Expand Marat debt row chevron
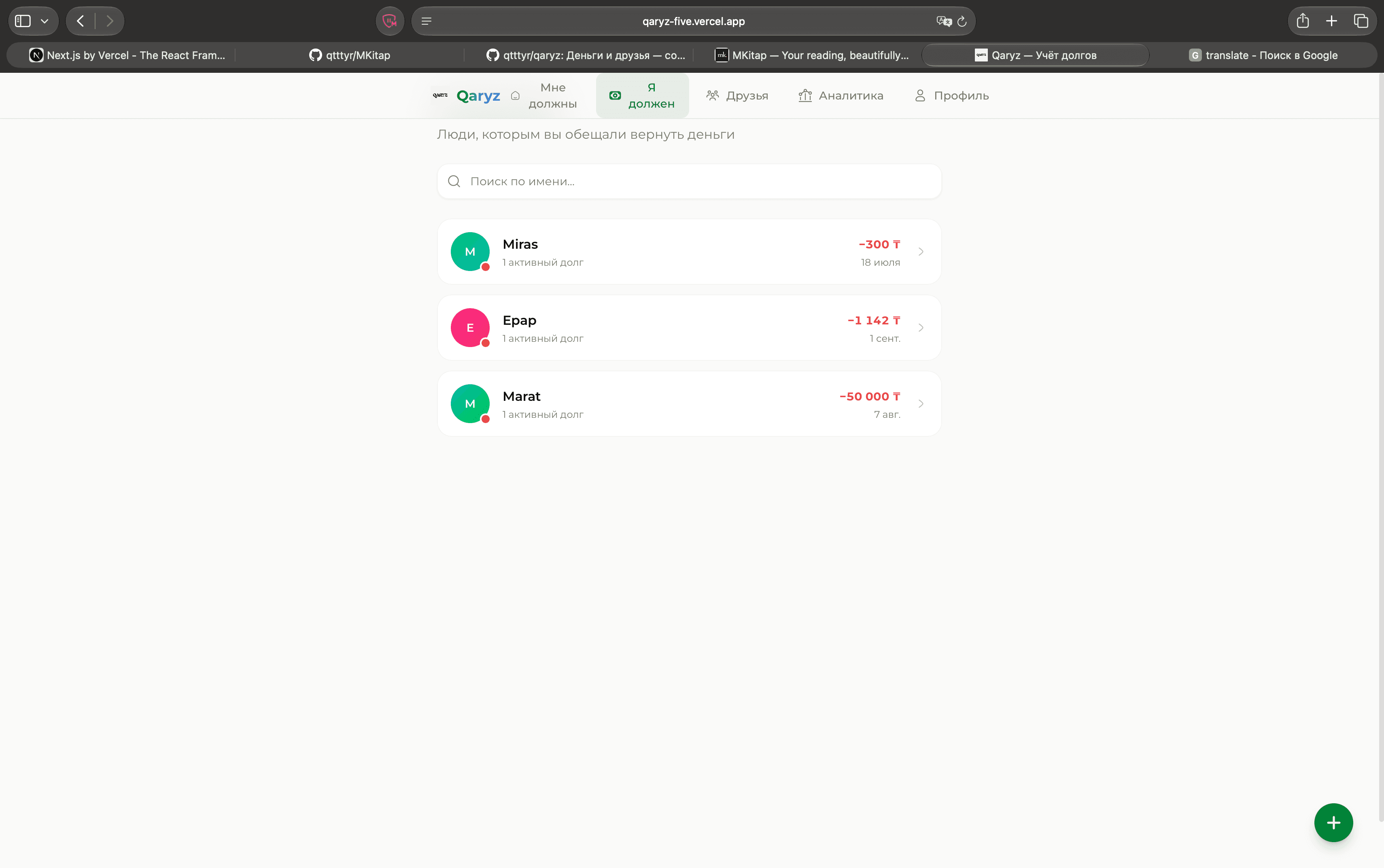The width and height of the screenshot is (1384, 868). point(921,404)
